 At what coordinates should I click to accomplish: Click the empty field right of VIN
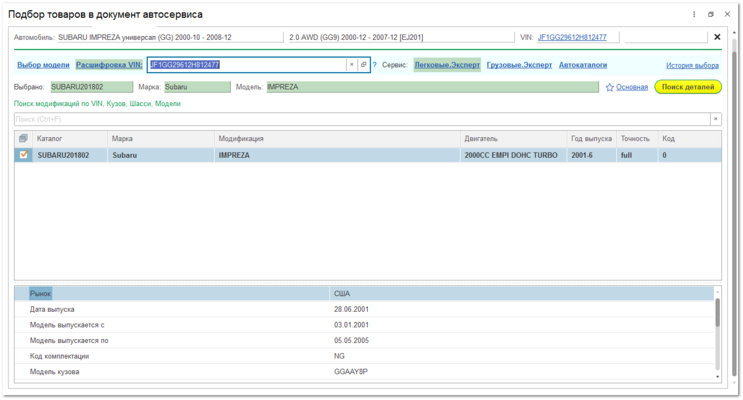[x=666, y=37]
